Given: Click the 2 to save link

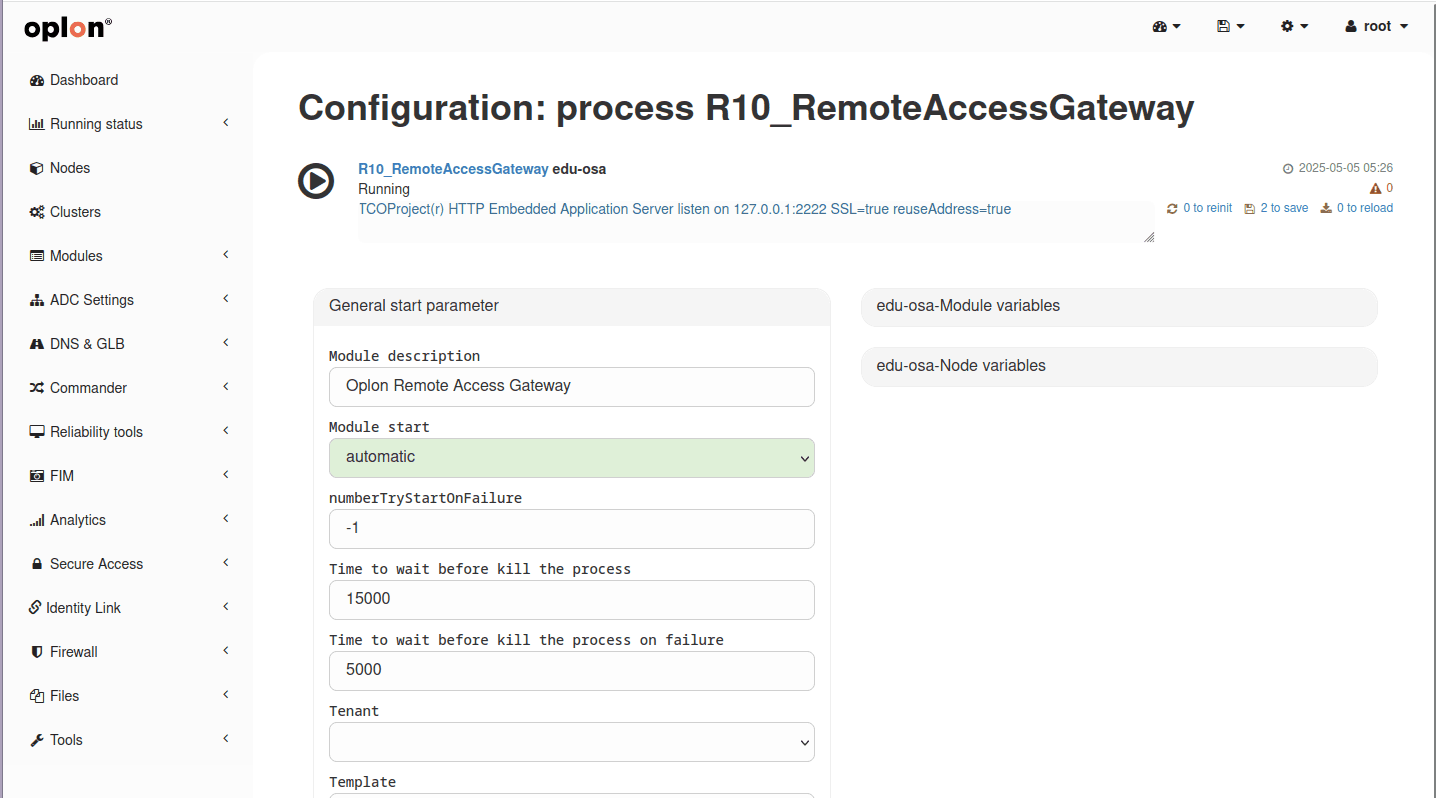Looking at the screenshot, I should (1276, 208).
